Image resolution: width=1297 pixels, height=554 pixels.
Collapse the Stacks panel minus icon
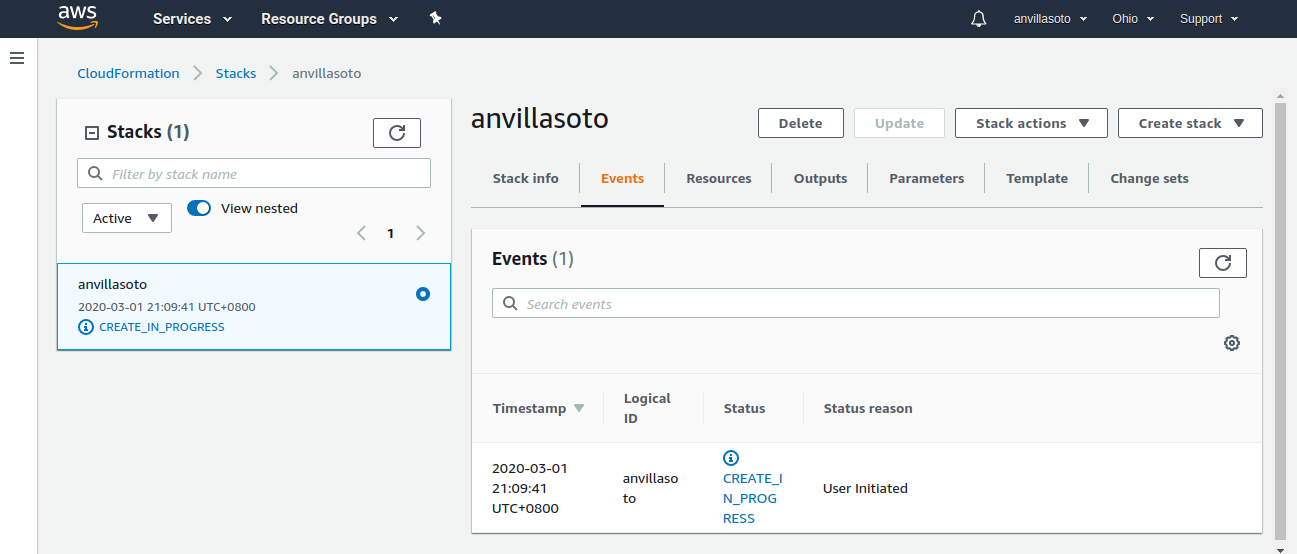(x=92, y=132)
